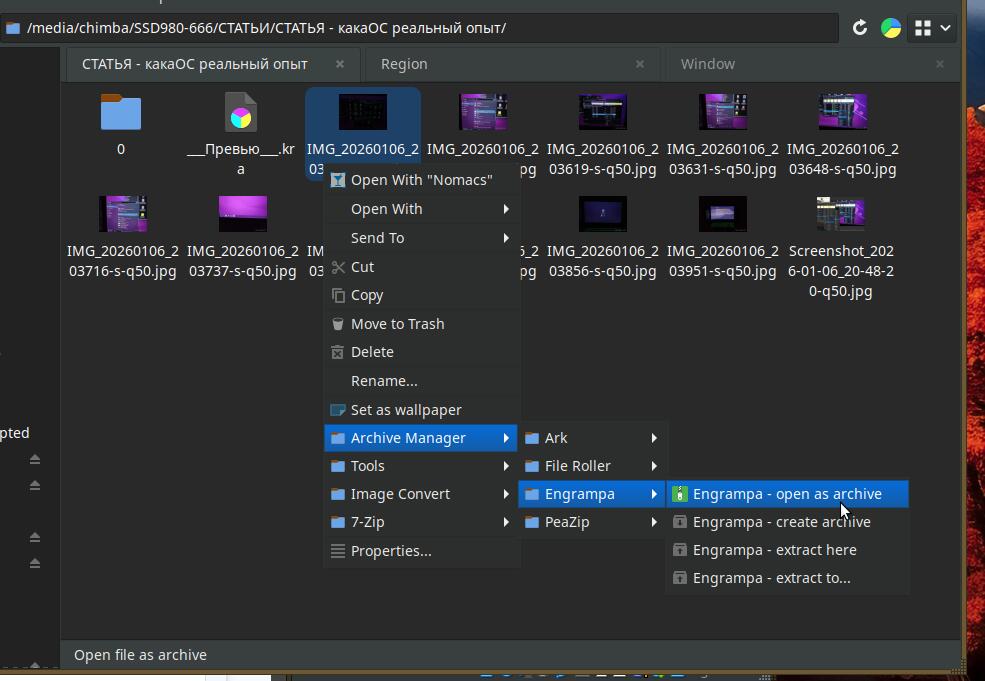Screen dimensions: 985x681
Task: Select Screenshot_2026-01-06 image thumbnail
Action: tap(841, 215)
